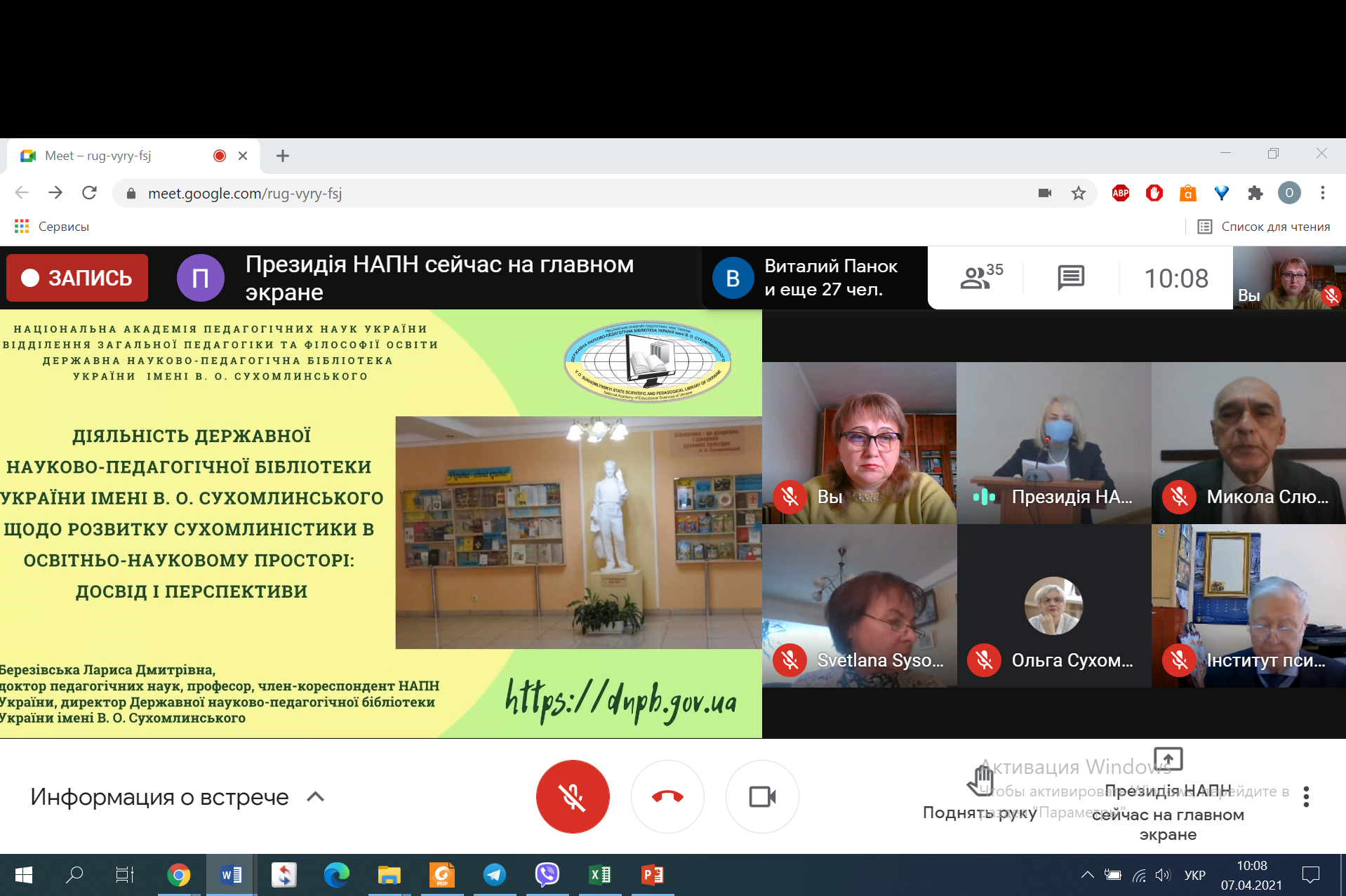Open the Chrome profile avatar
Image resolution: width=1346 pixels, height=896 pixels.
pyautogui.click(x=1289, y=193)
